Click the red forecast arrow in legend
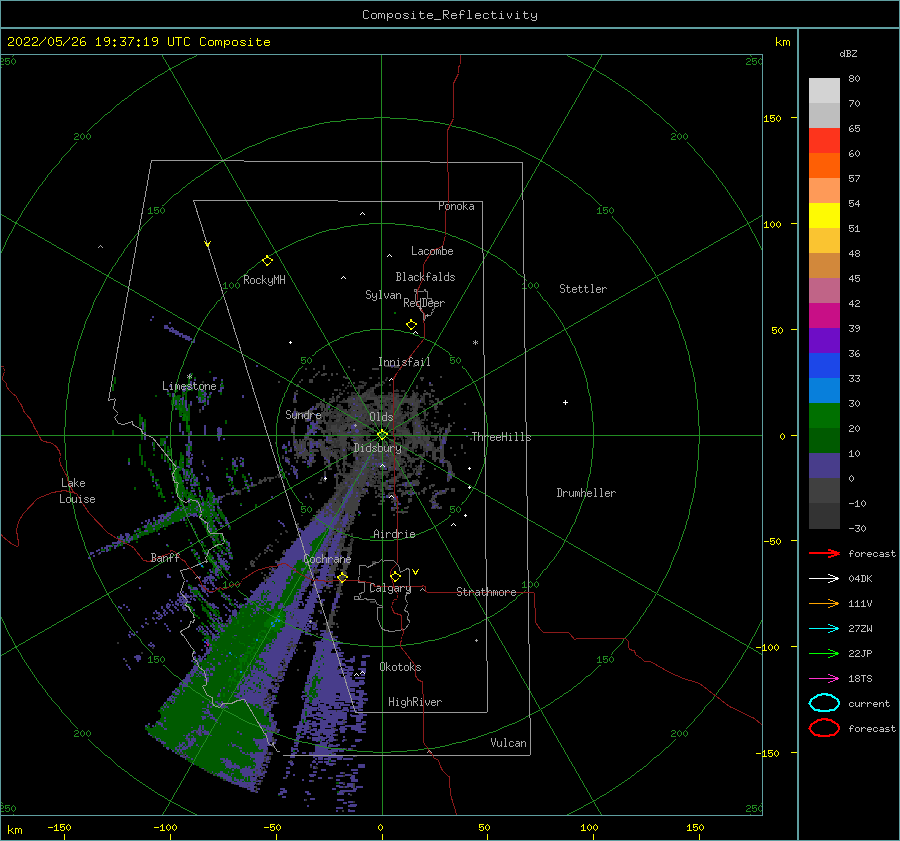This screenshot has width=900, height=841. [824, 553]
